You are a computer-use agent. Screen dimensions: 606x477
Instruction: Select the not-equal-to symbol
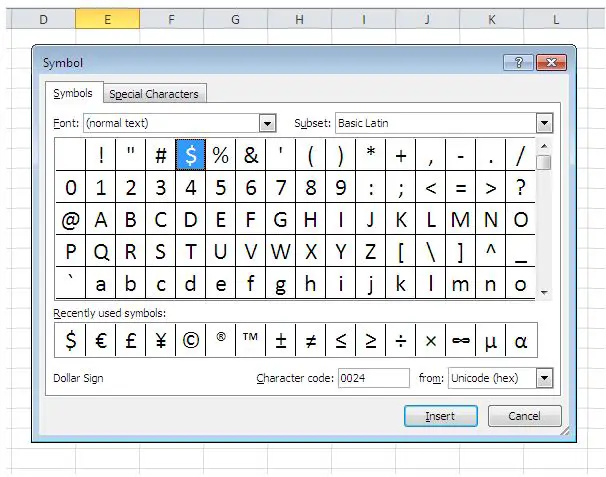point(311,340)
